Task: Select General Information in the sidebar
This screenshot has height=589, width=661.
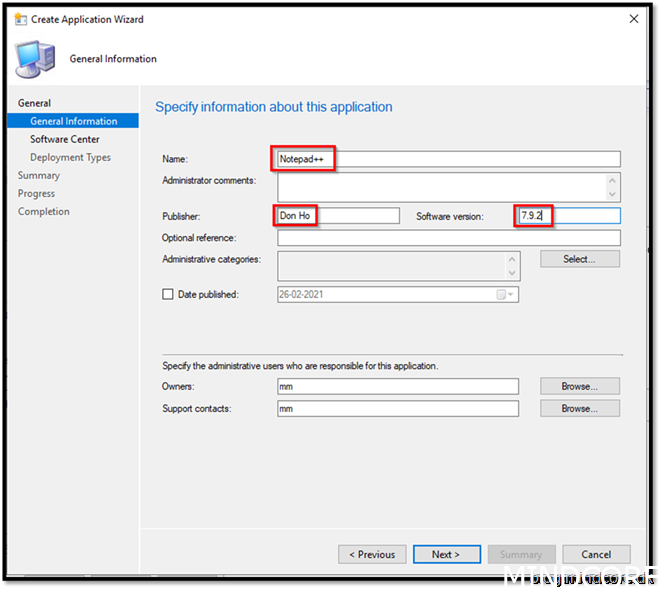Action: pyautogui.click(x=73, y=121)
